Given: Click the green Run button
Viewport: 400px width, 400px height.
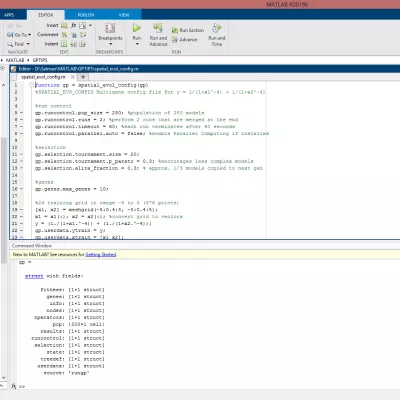Looking at the screenshot, I should 137,28.
